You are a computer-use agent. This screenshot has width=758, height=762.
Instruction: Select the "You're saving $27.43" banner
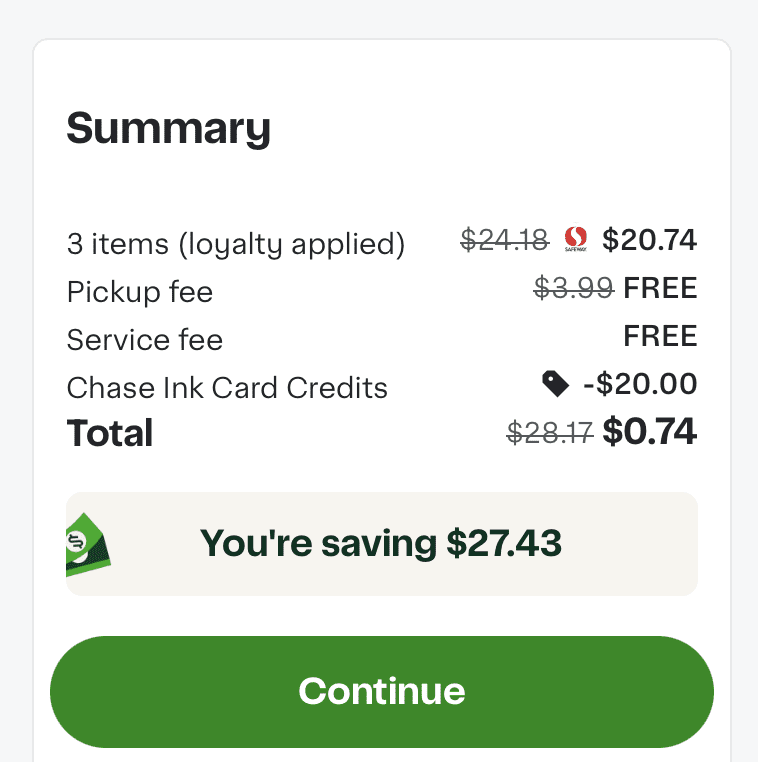pos(381,544)
